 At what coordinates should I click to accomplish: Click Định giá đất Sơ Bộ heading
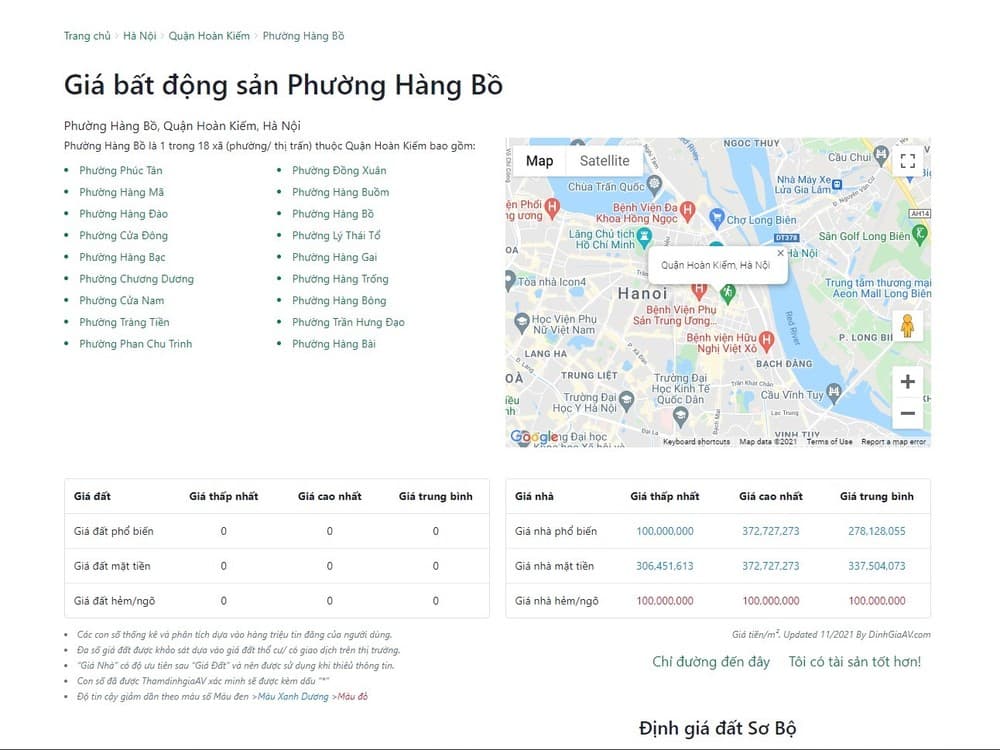click(717, 728)
